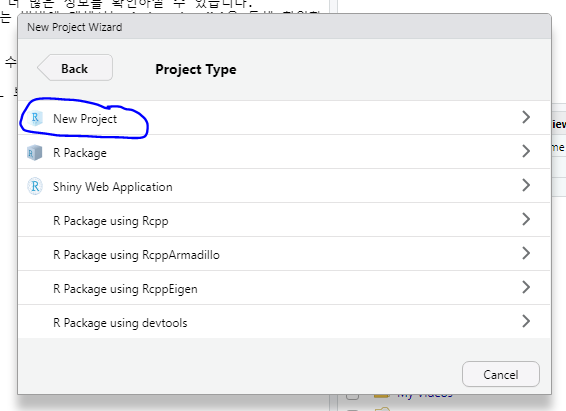Click the New Project Wizard title bar
Screen dimensions: 566x411
tap(284, 27)
